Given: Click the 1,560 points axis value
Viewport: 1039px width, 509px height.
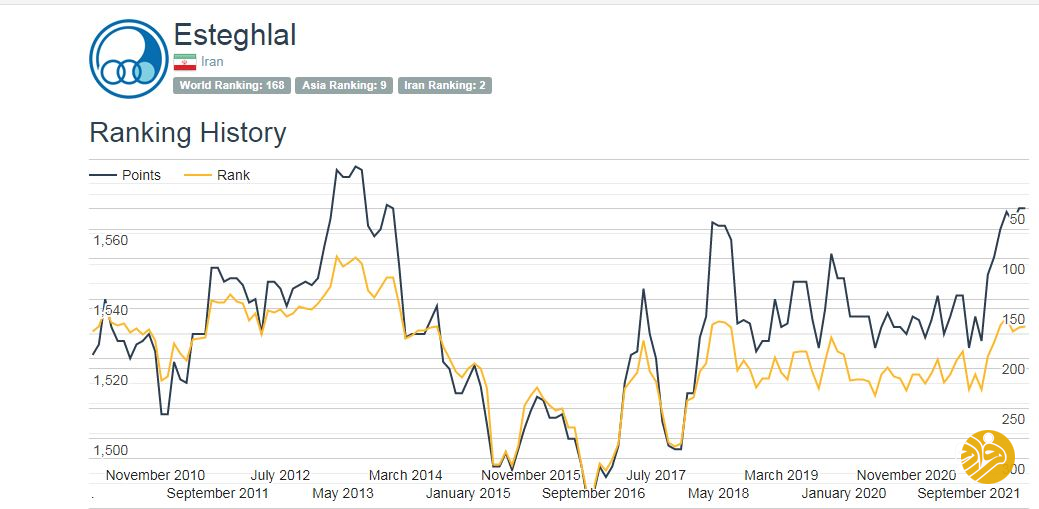Looking at the screenshot, I should [x=110, y=241].
